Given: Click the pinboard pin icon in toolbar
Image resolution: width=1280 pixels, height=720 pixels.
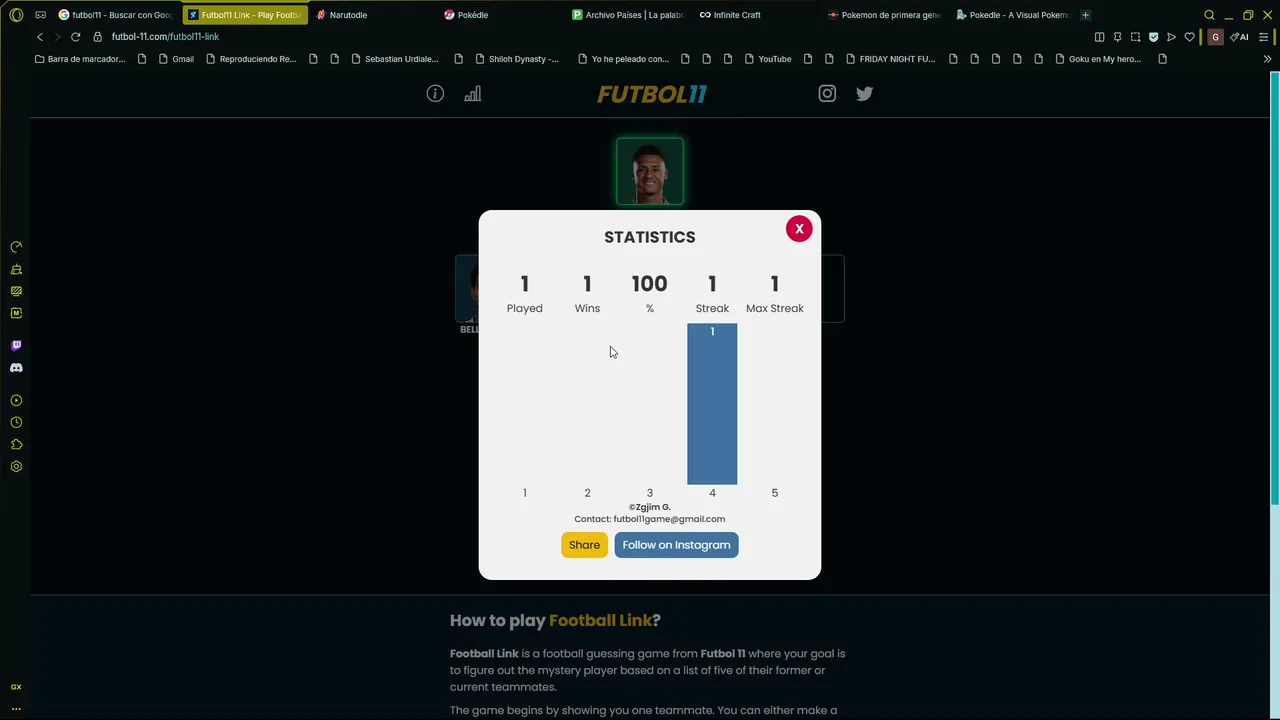Looking at the screenshot, I should [1117, 37].
